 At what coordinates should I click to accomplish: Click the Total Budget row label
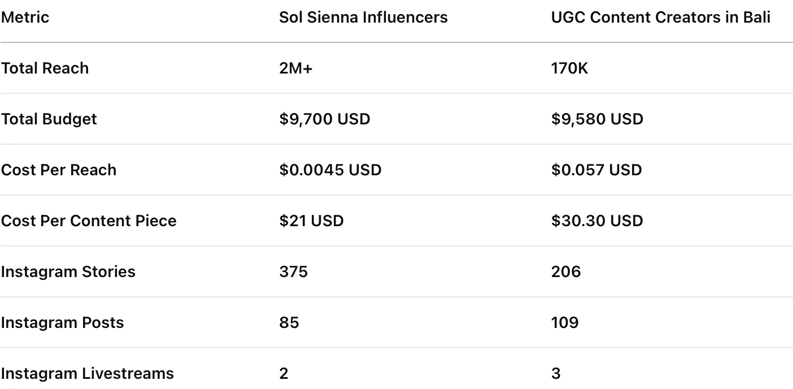pos(49,119)
